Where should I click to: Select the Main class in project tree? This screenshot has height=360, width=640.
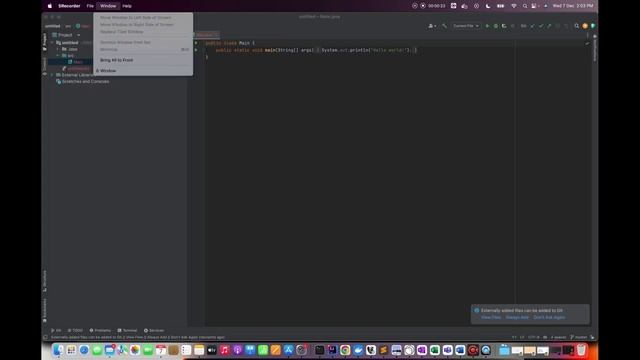76,62
